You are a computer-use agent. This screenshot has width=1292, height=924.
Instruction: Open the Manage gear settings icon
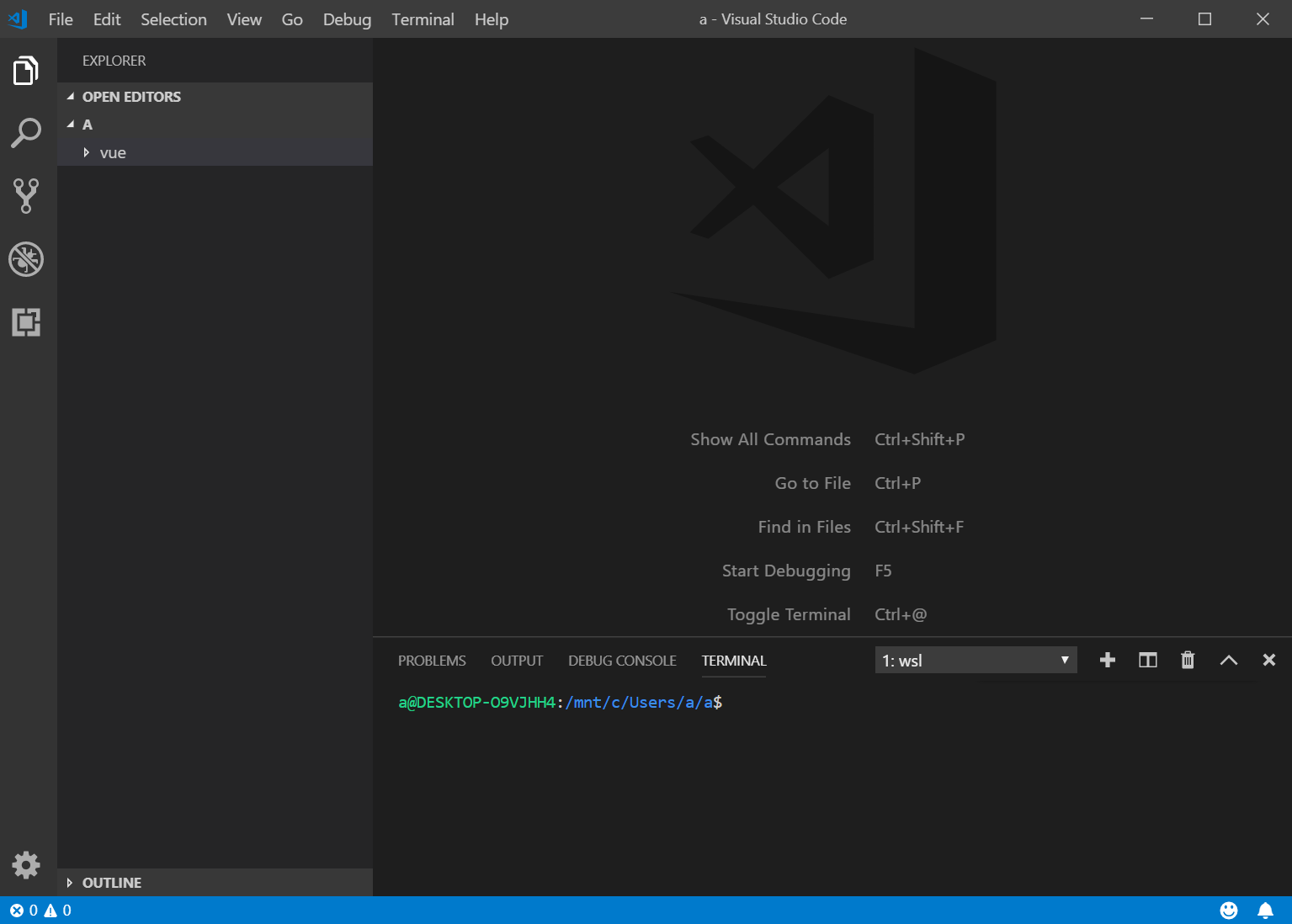point(26,864)
